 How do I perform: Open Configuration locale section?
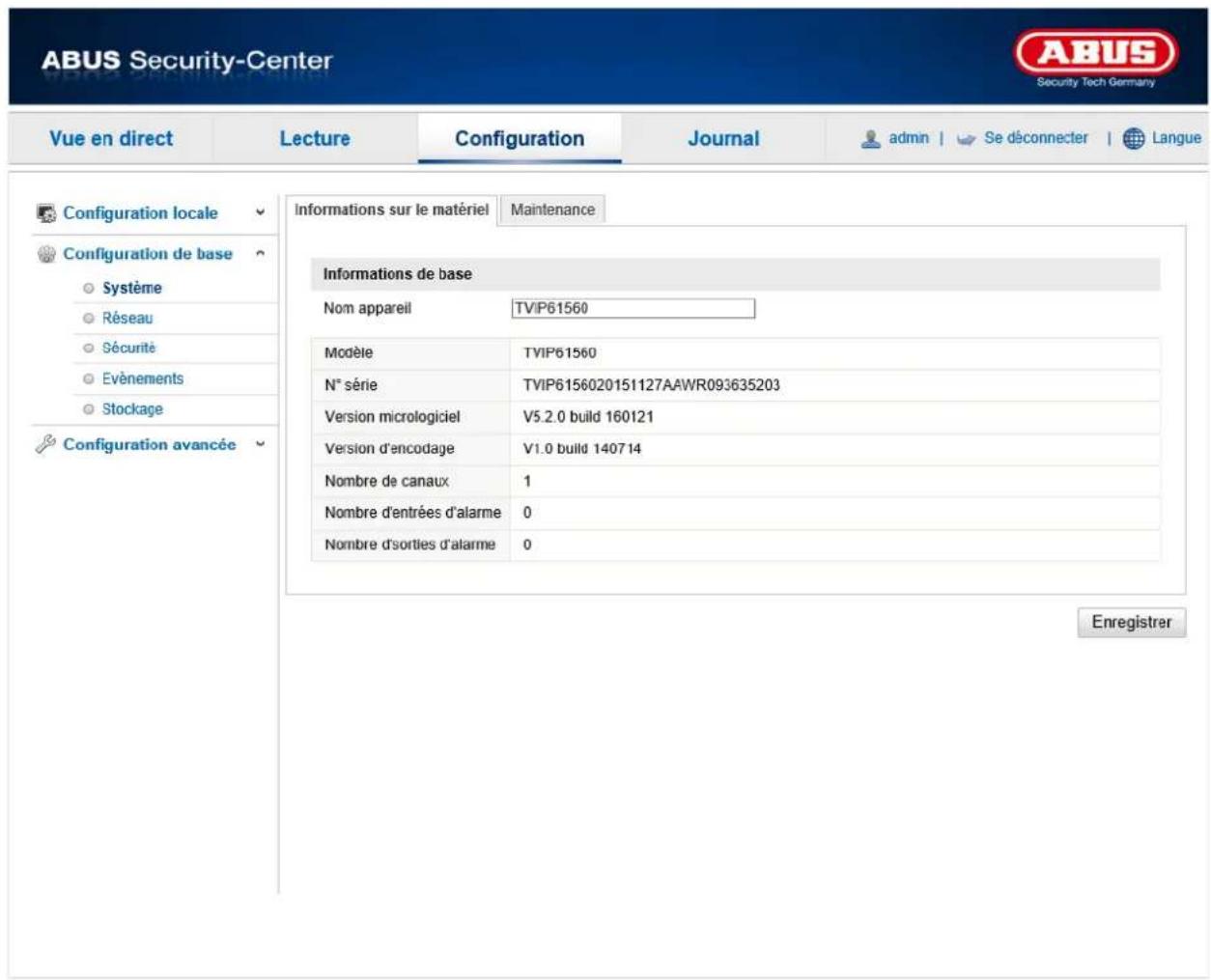click(x=140, y=212)
